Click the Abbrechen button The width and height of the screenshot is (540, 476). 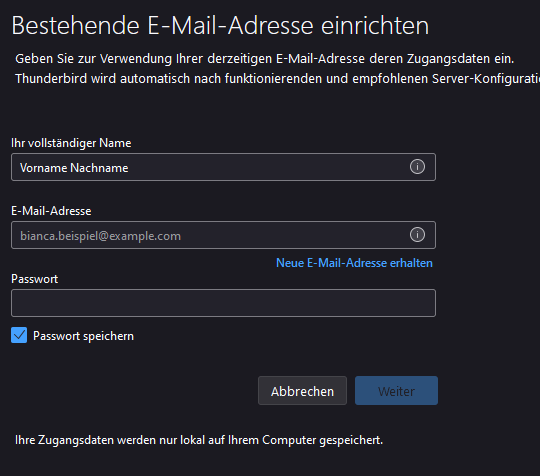(302, 391)
